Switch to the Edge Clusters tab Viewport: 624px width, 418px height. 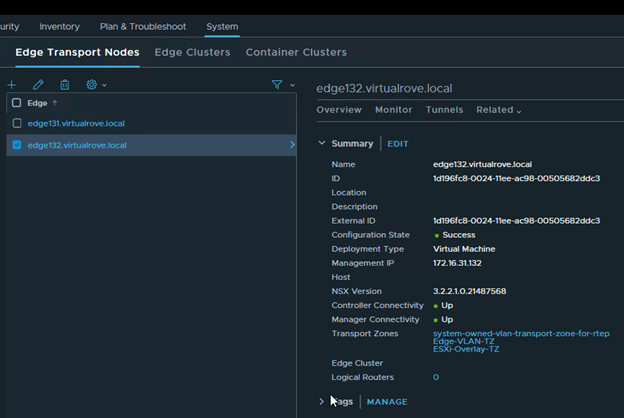pos(192,52)
